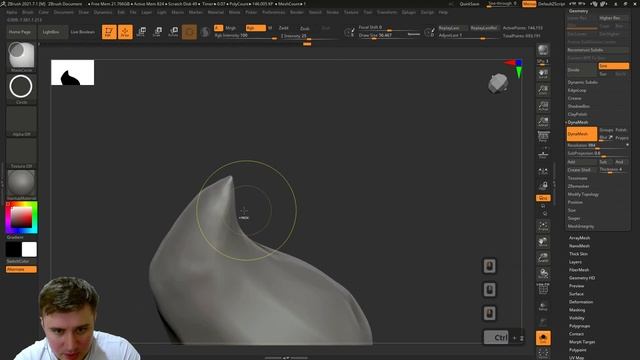Expand the Deformation palette
This screenshot has width=640, height=360.
click(581, 302)
